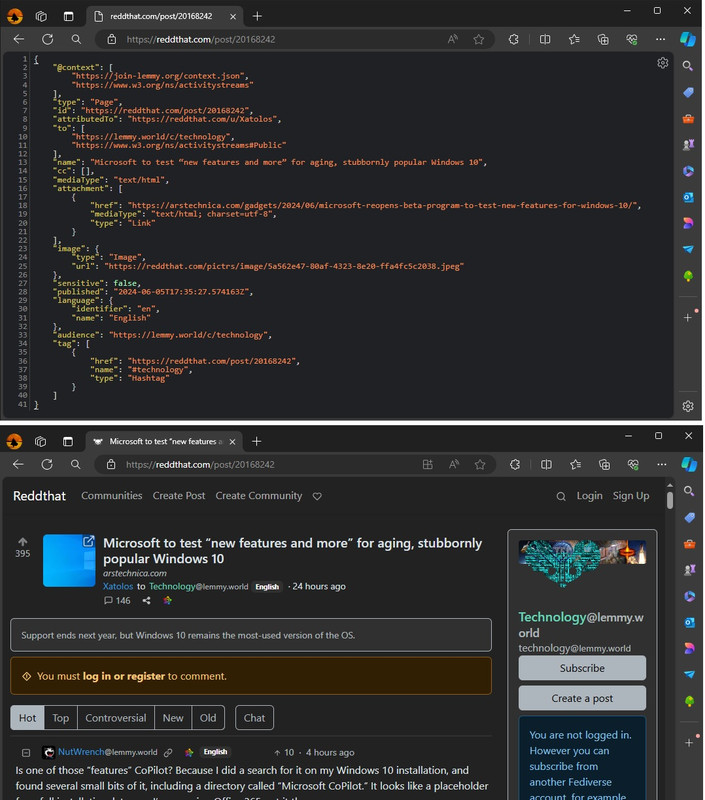This screenshot has width=705, height=800.
Task: Click Reddthat home brand link
Action: (x=39, y=496)
